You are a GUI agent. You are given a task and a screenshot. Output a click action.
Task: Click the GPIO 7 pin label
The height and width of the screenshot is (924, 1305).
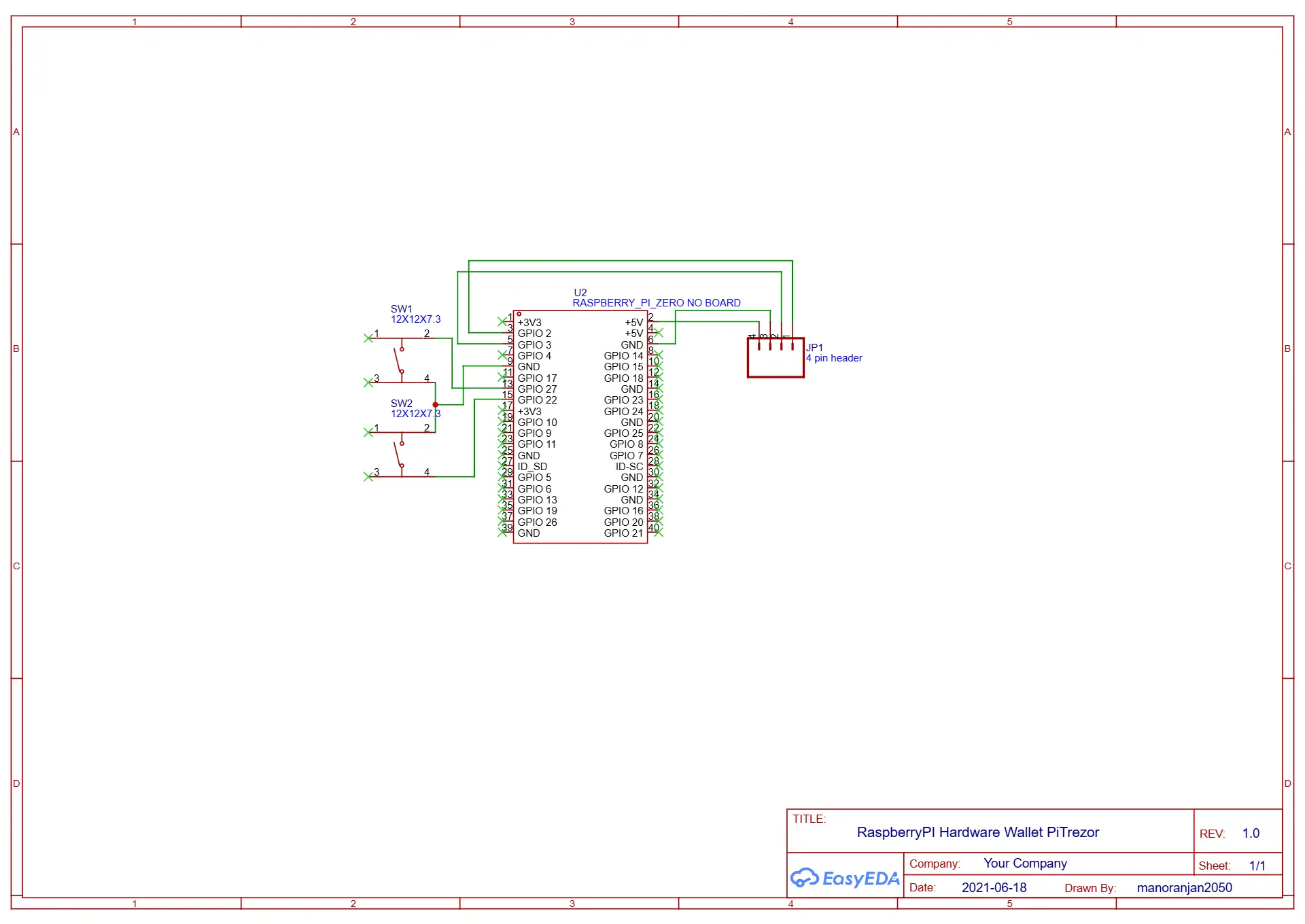point(626,456)
